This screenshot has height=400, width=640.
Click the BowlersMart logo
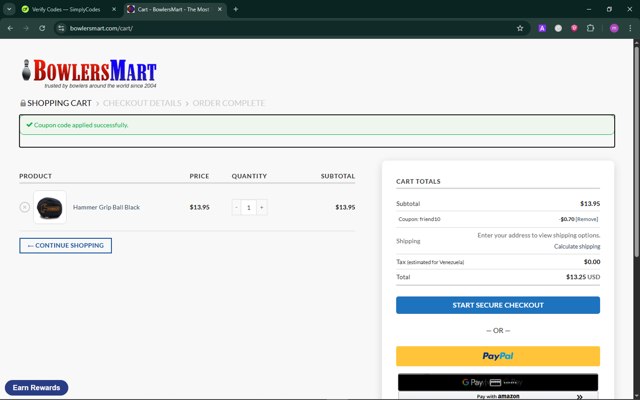tap(89, 73)
